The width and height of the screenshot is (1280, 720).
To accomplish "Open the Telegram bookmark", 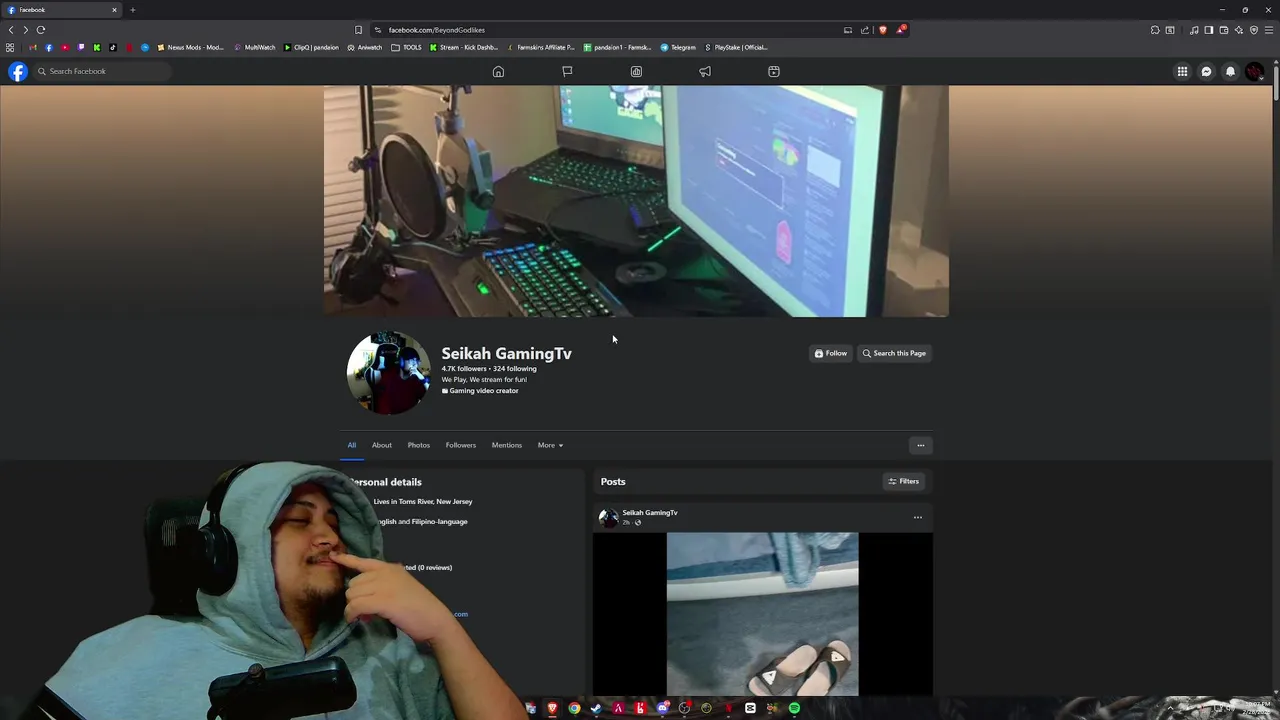I will point(678,47).
